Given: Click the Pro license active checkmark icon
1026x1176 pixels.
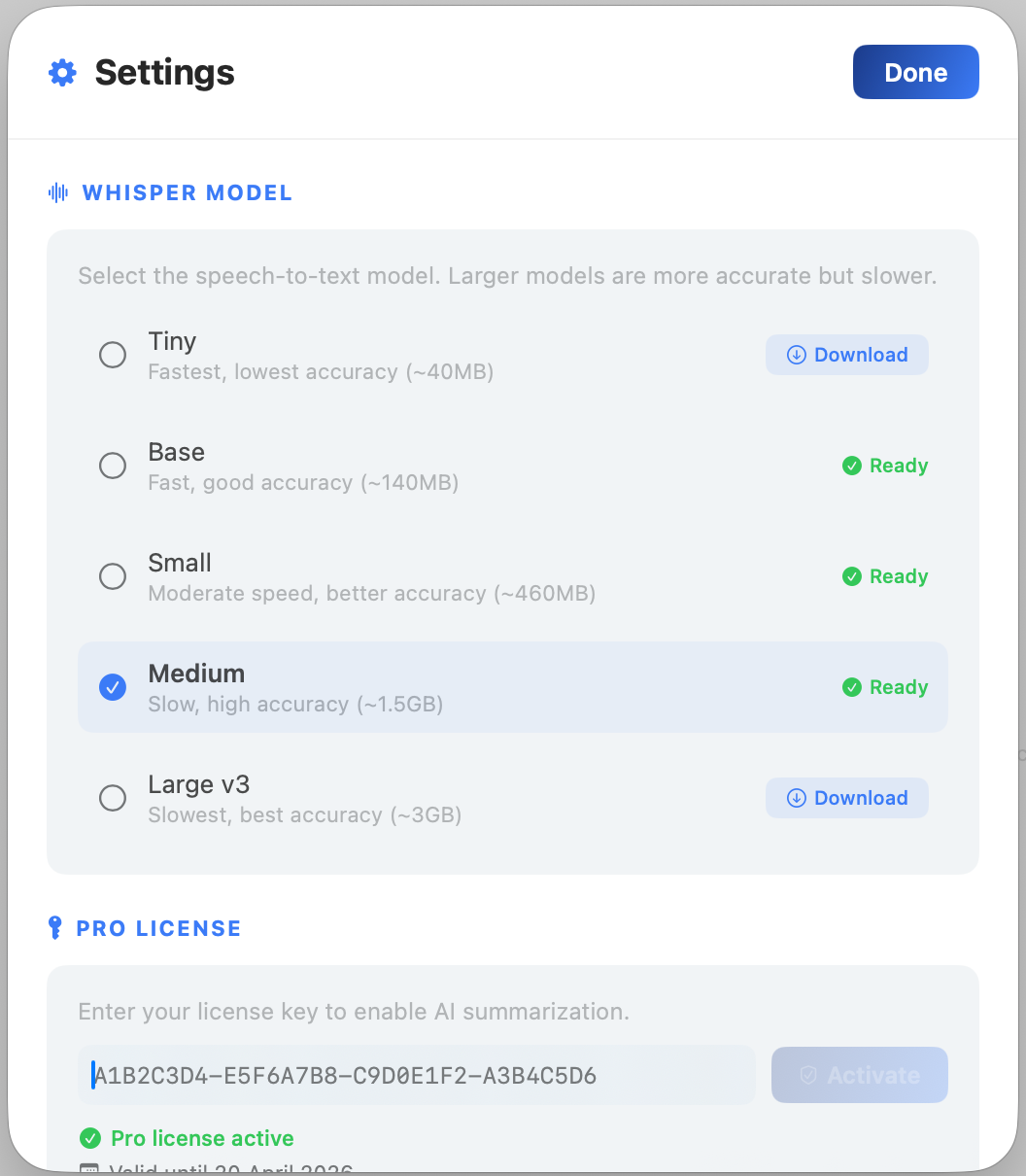Looking at the screenshot, I should pos(90,1138).
